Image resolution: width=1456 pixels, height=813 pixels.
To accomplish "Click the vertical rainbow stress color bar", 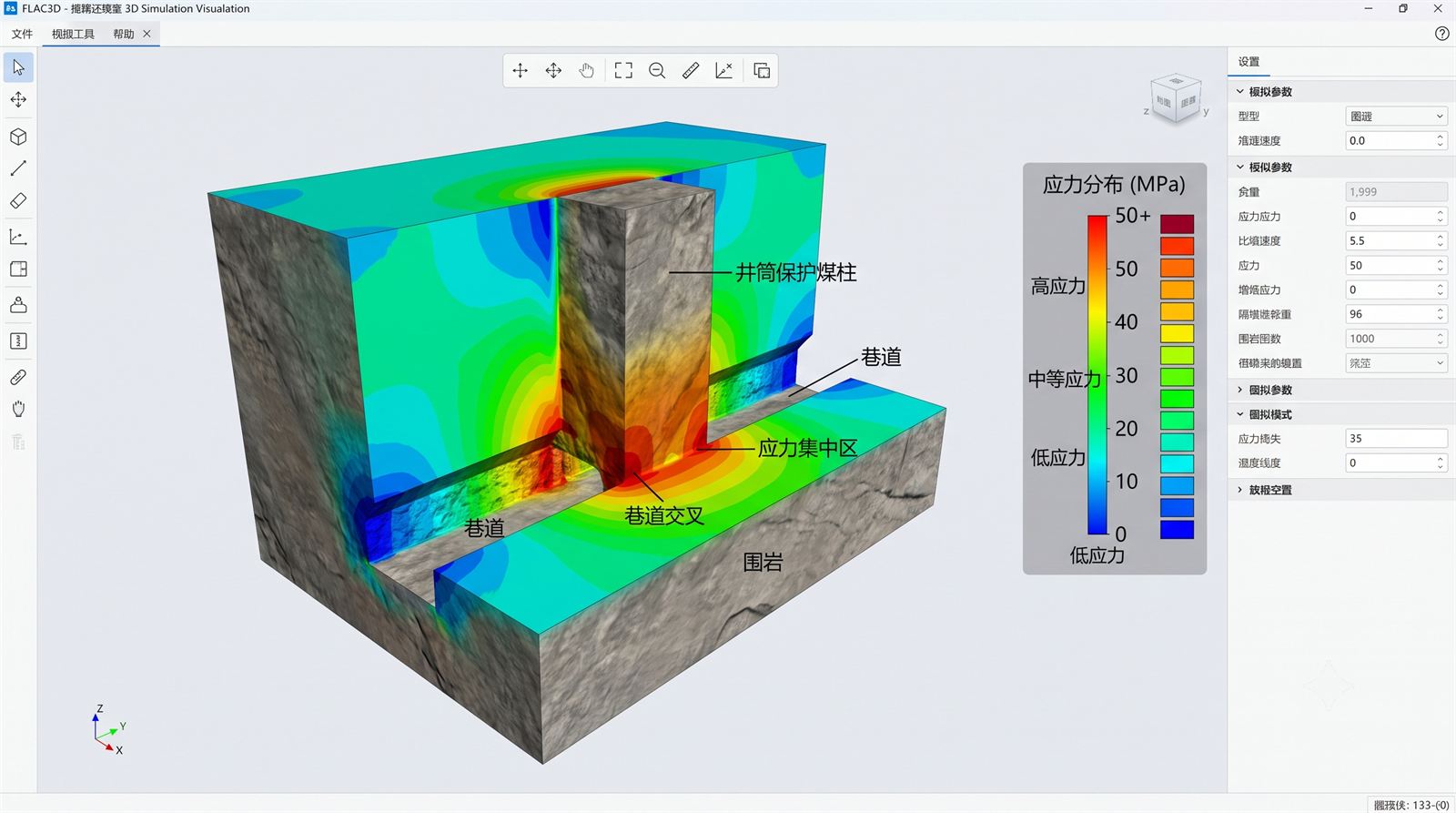I will pos(1097,374).
